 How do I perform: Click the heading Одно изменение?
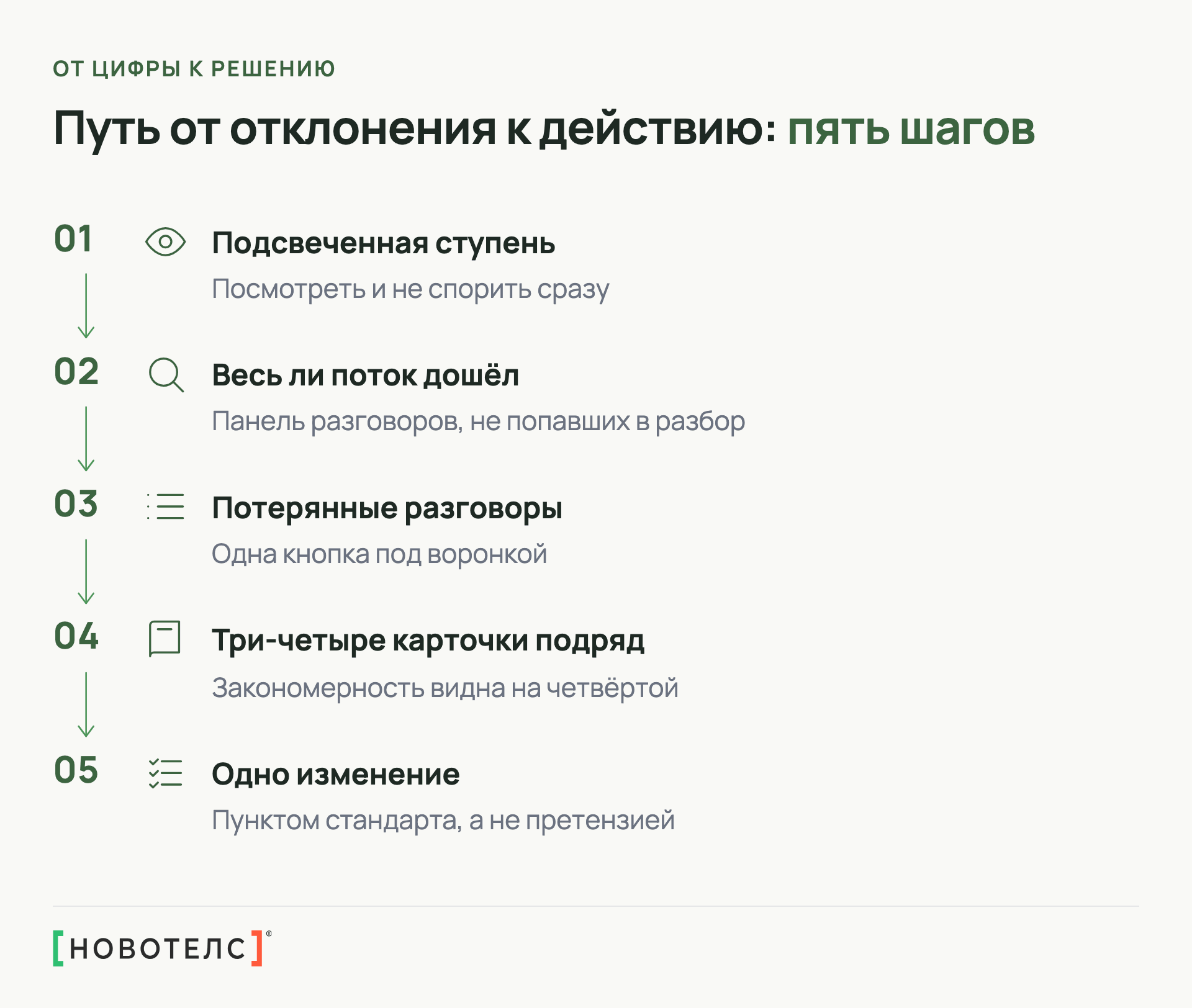coord(336,775)
